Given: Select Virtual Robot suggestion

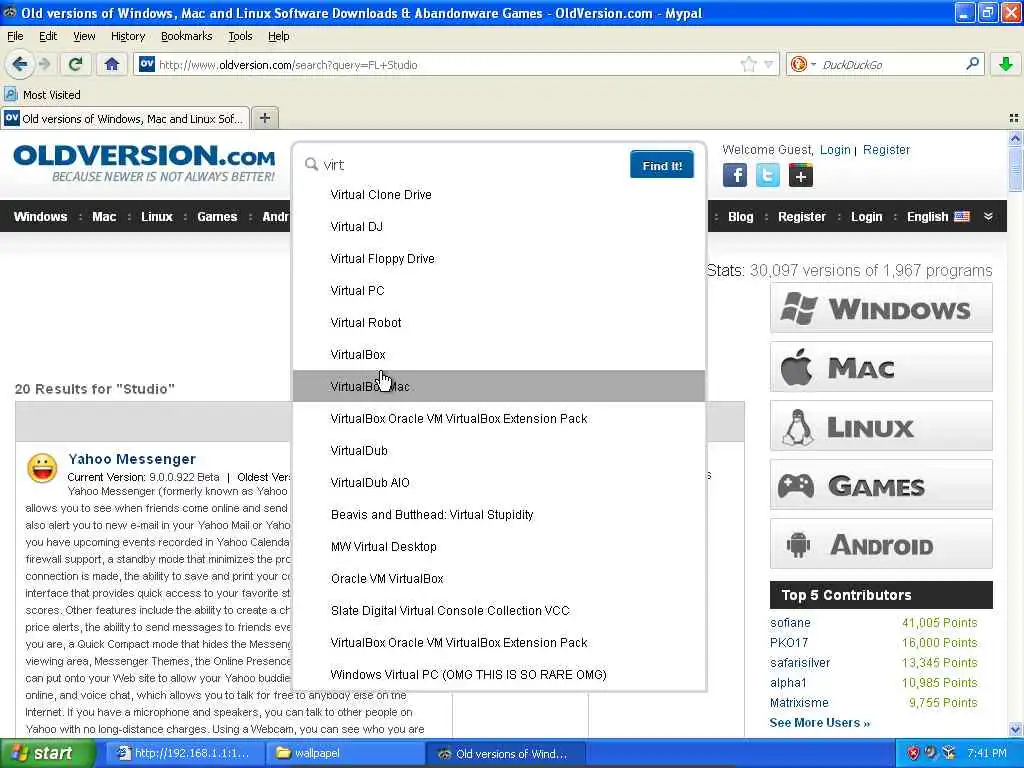Looking at the screenshot, I should [x=499, y=323].
